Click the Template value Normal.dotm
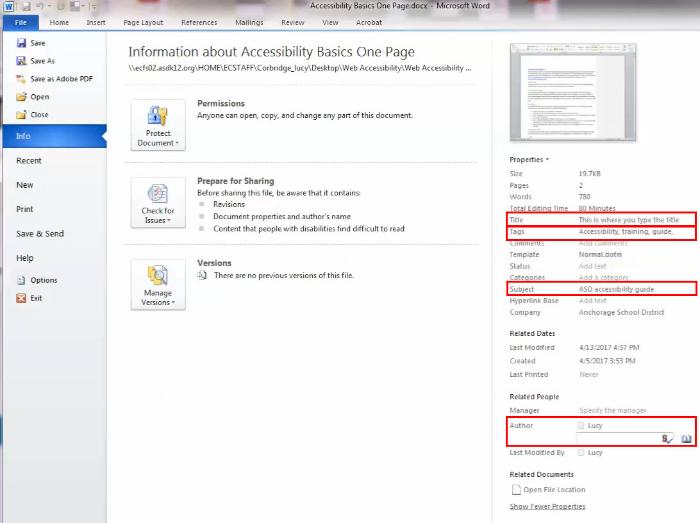700x523 pixels. pos(600,254)
